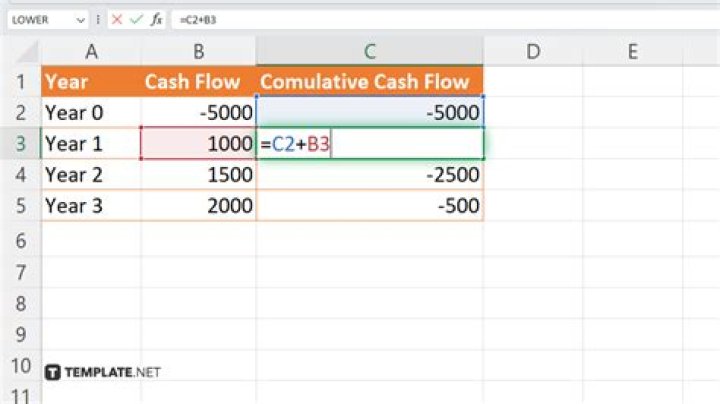Cancel the formula entry with the X icon
Viewport: 720px width, 404px height.
tap(118, 20)
